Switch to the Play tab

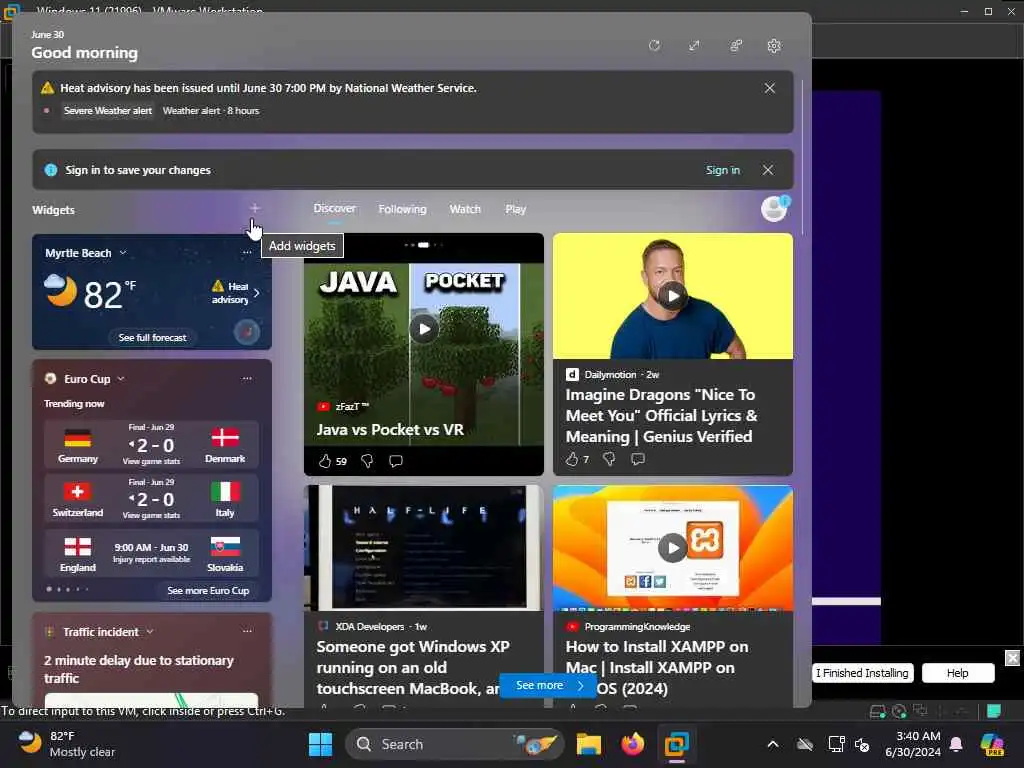point(515,209)
